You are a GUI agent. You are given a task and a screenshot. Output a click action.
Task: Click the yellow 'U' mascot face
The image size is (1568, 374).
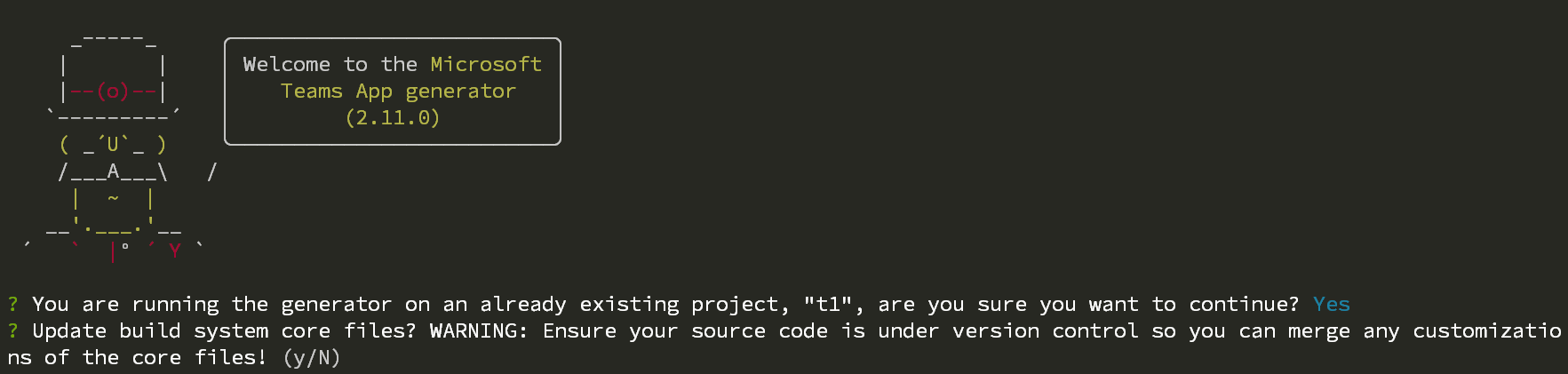pyautogui.click(x=113, y=145)
